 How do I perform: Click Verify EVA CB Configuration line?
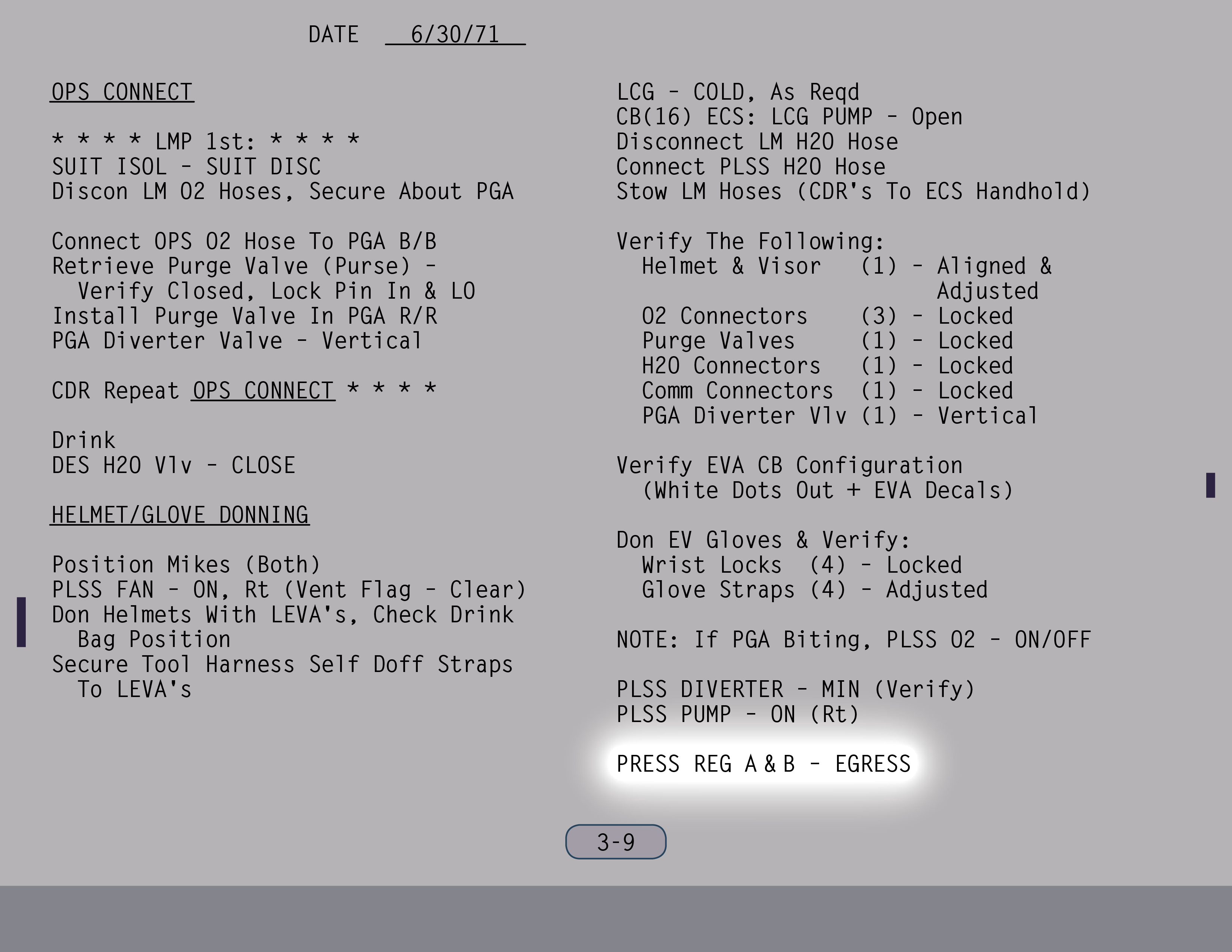click(788, 465)
